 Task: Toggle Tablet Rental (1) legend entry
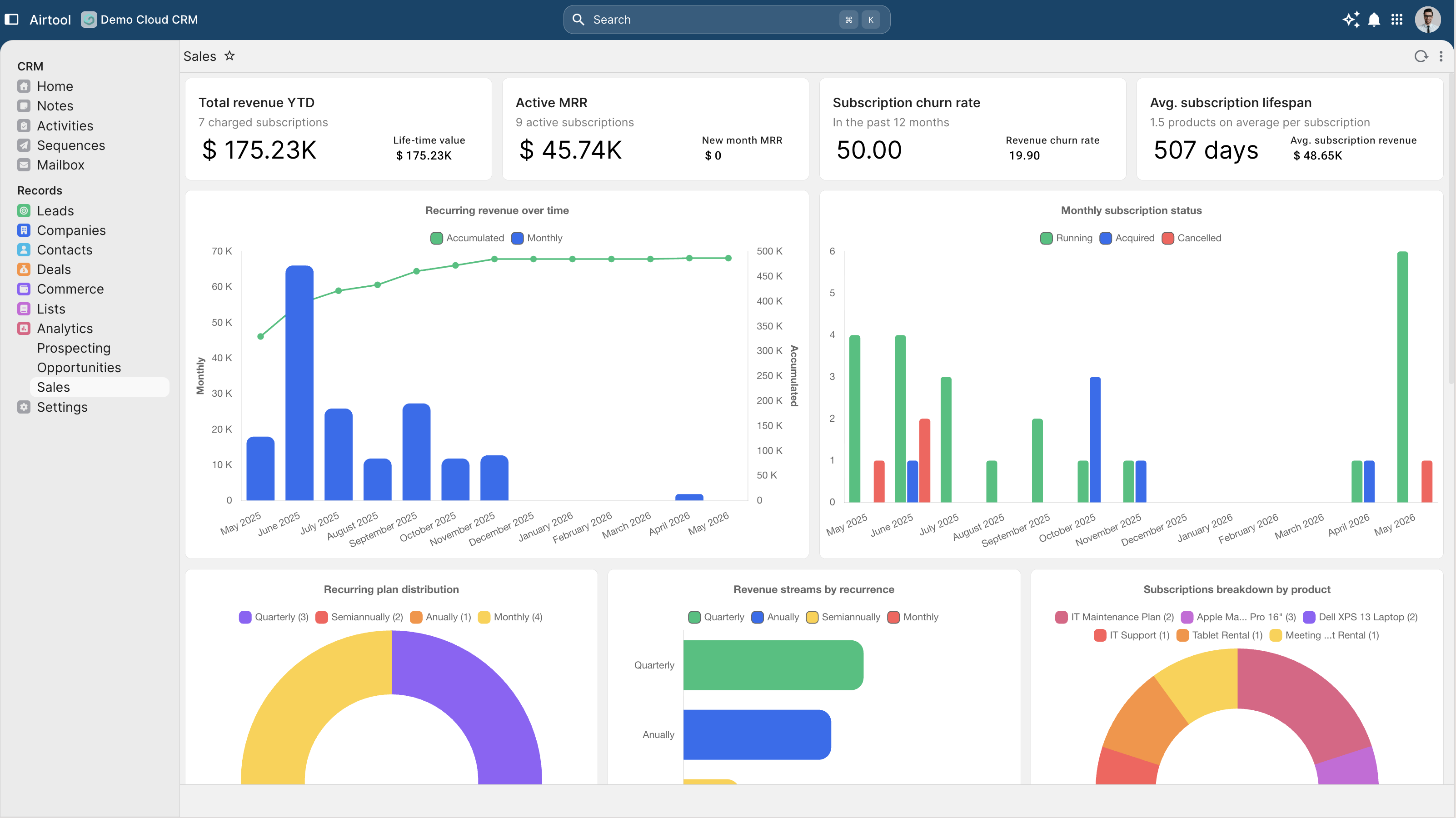(1220, 635)
